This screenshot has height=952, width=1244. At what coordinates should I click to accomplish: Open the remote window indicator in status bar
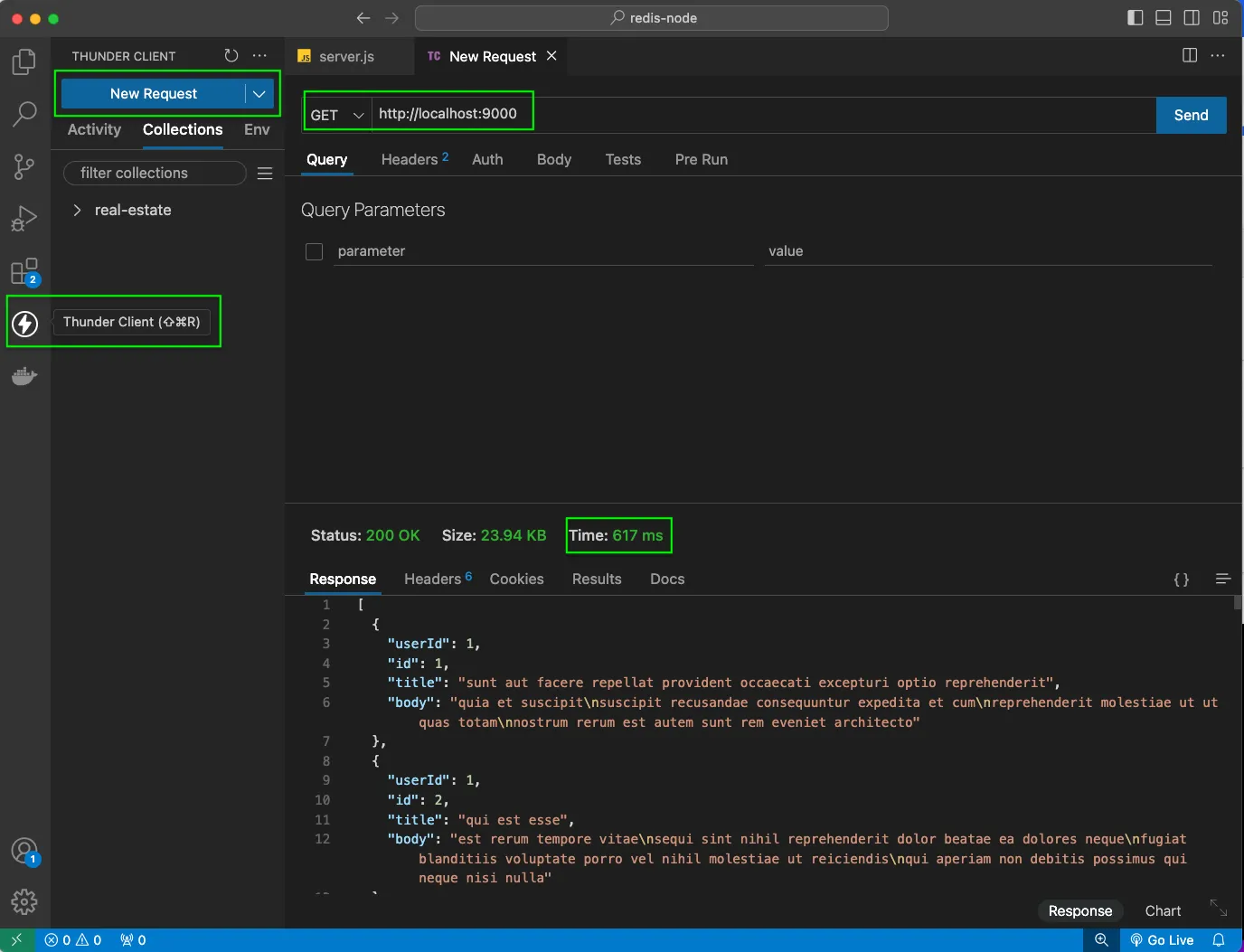click(x=16, y=940)
